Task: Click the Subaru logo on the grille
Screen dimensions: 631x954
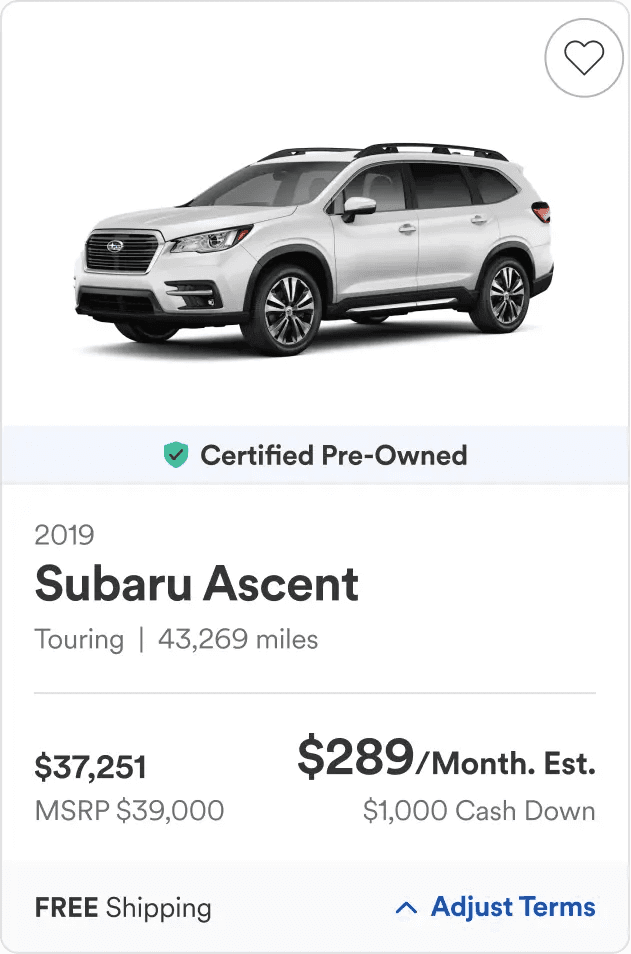Action: 114,246
